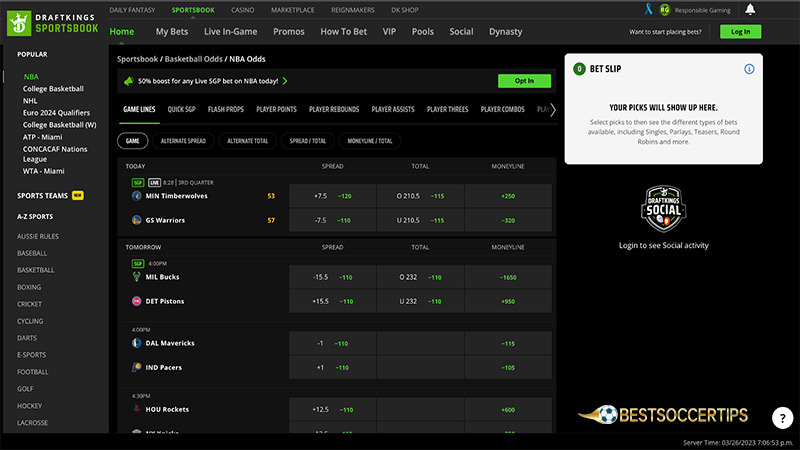The height and width of the screenshot is (450, 800).
Task: Pick Pistons moneyline +950
Action: (x=508, y=301)
